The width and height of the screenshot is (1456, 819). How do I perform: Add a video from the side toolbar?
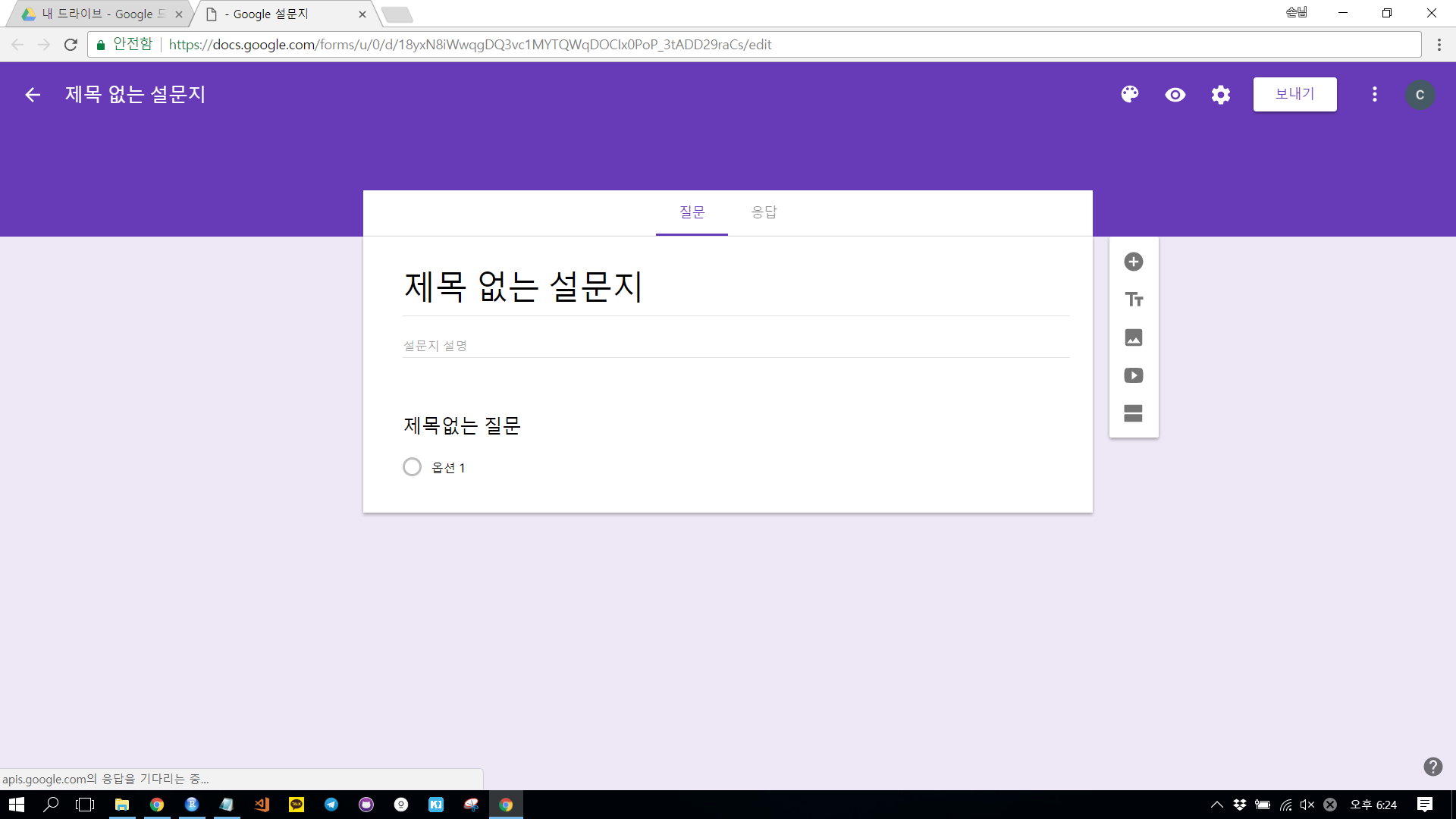tap(1134, 375)
